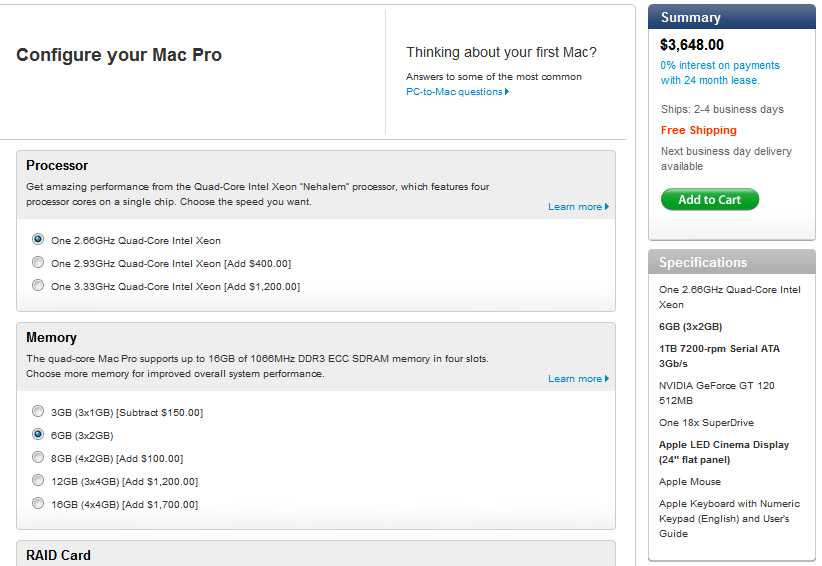Select the 12GB (3x4GB) memory option
This screenshot has height=566, width=822.
pos(38,481)
